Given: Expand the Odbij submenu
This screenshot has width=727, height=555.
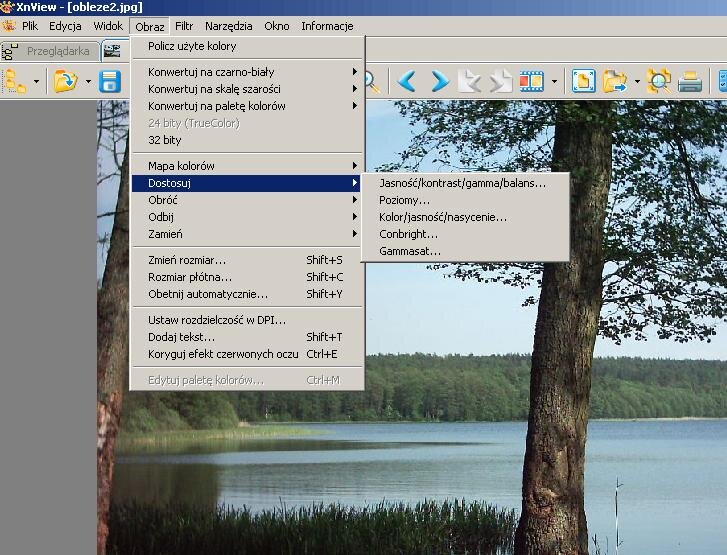Looking at the screenshot, I should point(248,217).
